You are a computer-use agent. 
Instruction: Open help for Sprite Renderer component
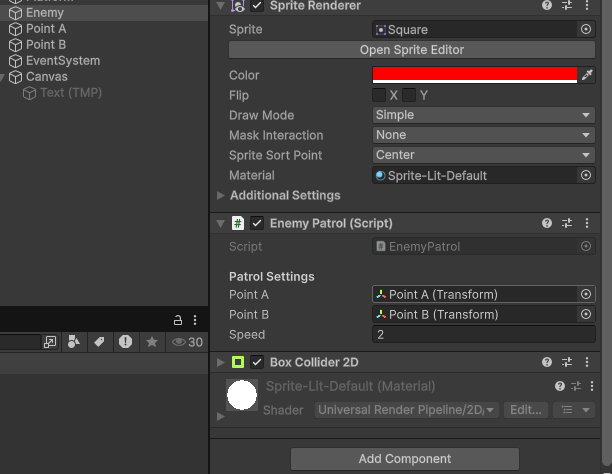click(547, 5)
